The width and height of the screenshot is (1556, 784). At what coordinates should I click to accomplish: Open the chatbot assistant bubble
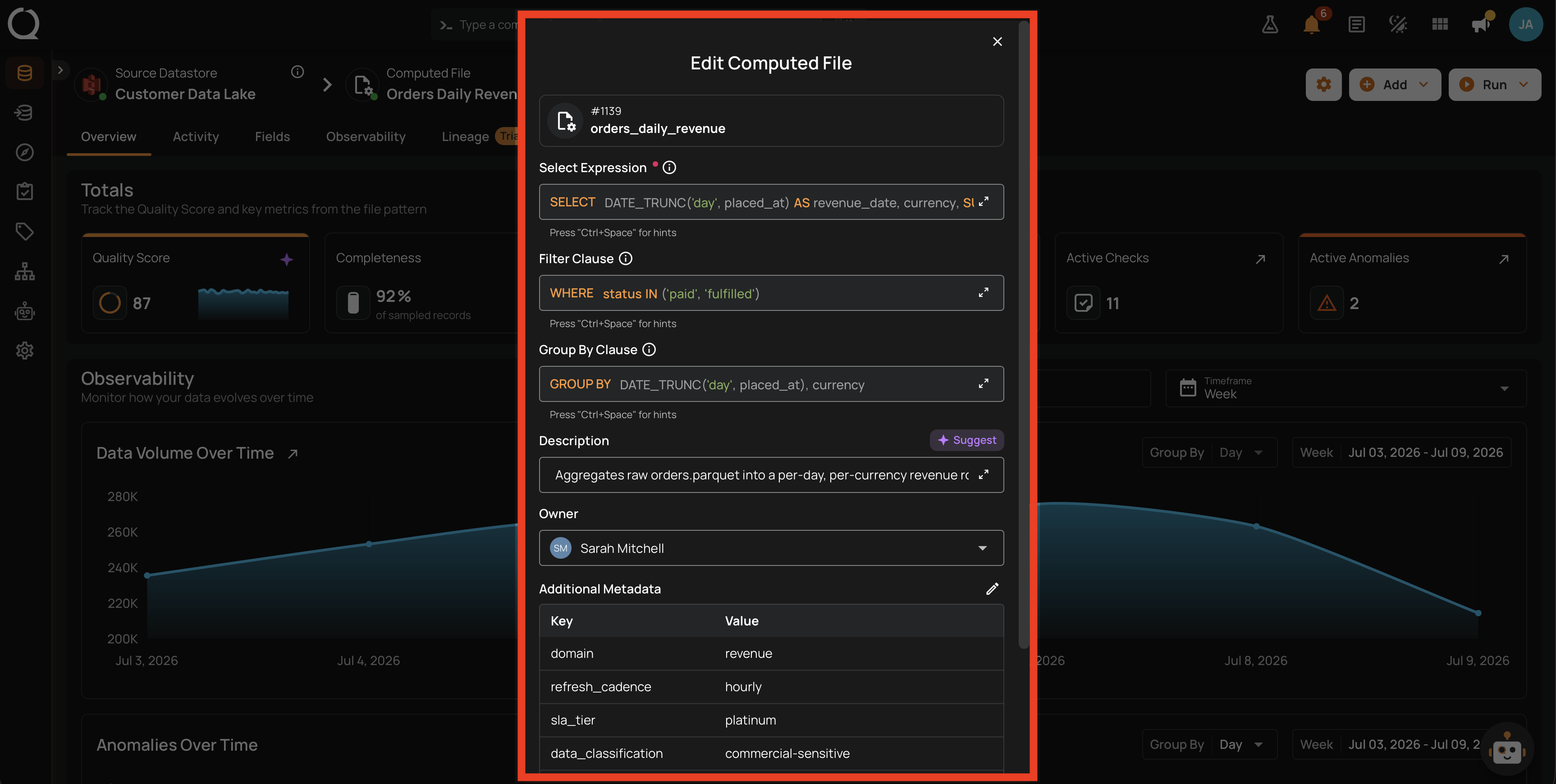[1507, 749]
